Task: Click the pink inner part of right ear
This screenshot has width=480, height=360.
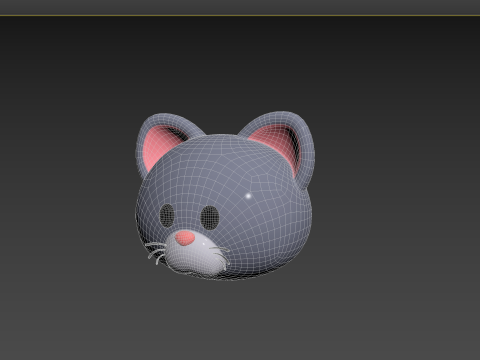Action: (x=279, y=143)
